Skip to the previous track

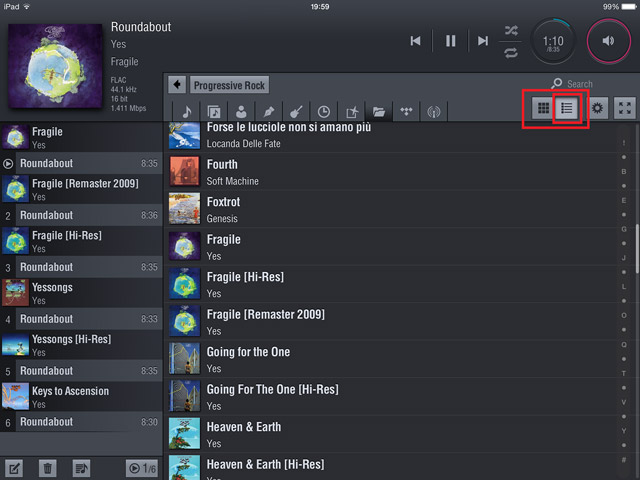(x=415, y=41)
